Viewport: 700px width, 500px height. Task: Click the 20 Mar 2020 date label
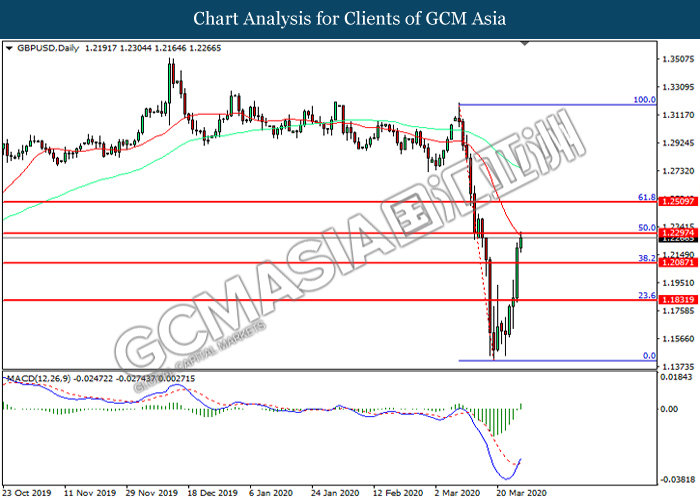(521, 493)
